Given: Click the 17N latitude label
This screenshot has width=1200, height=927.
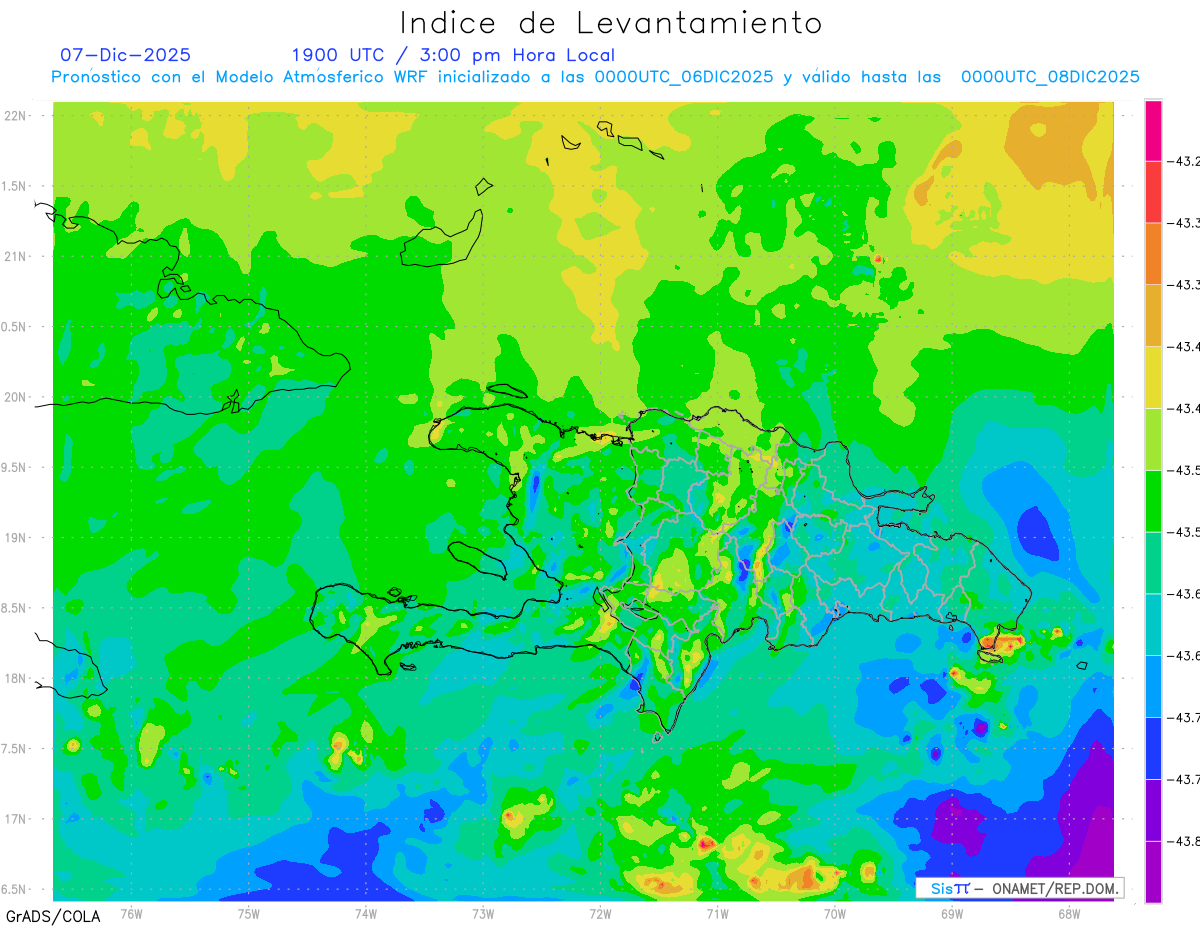Looking at the screenshot, I should coord(17,819).
